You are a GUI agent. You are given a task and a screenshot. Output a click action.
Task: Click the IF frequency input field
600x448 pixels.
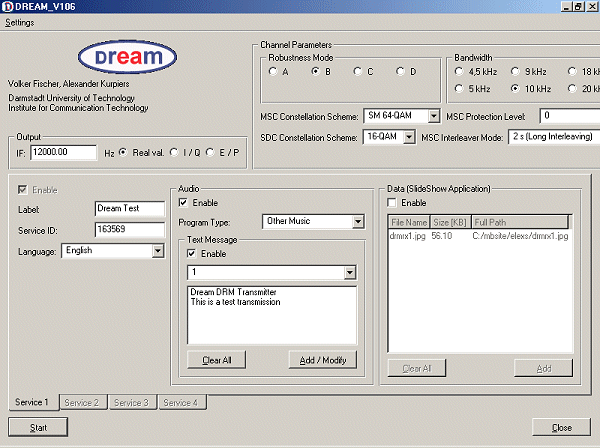pos(64,152)
